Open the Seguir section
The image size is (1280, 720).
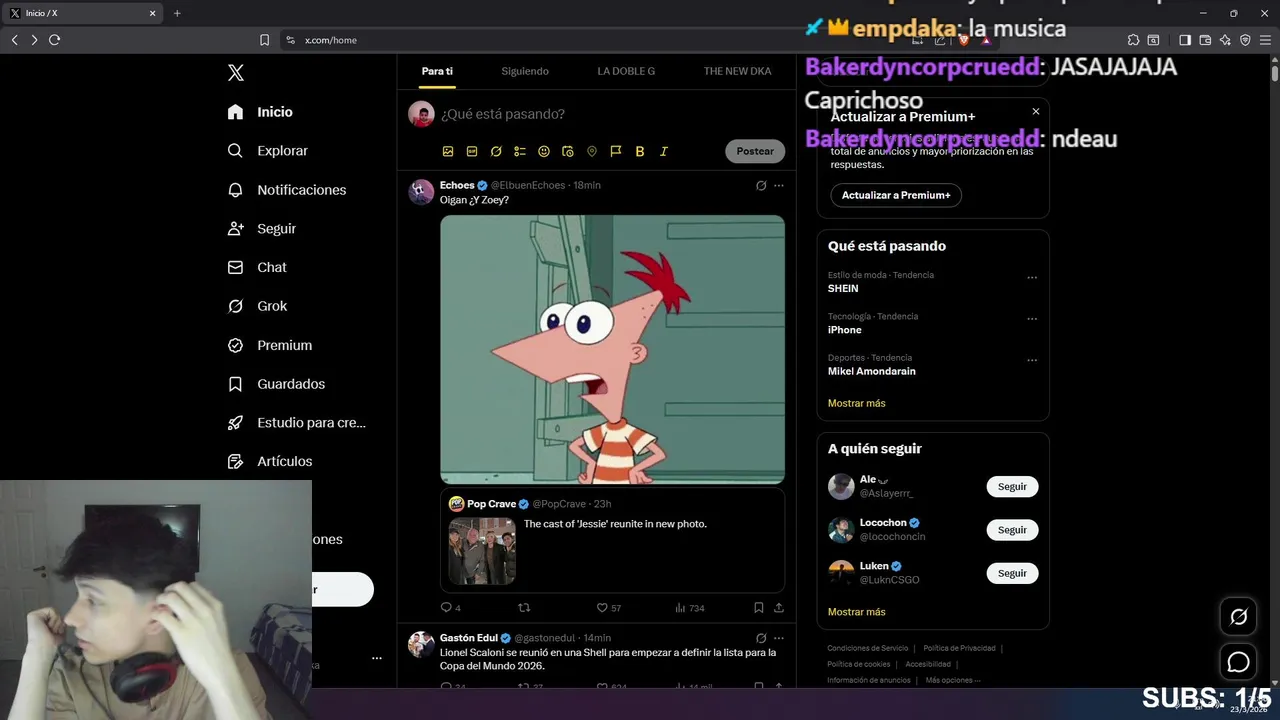(x=261, y=229)
